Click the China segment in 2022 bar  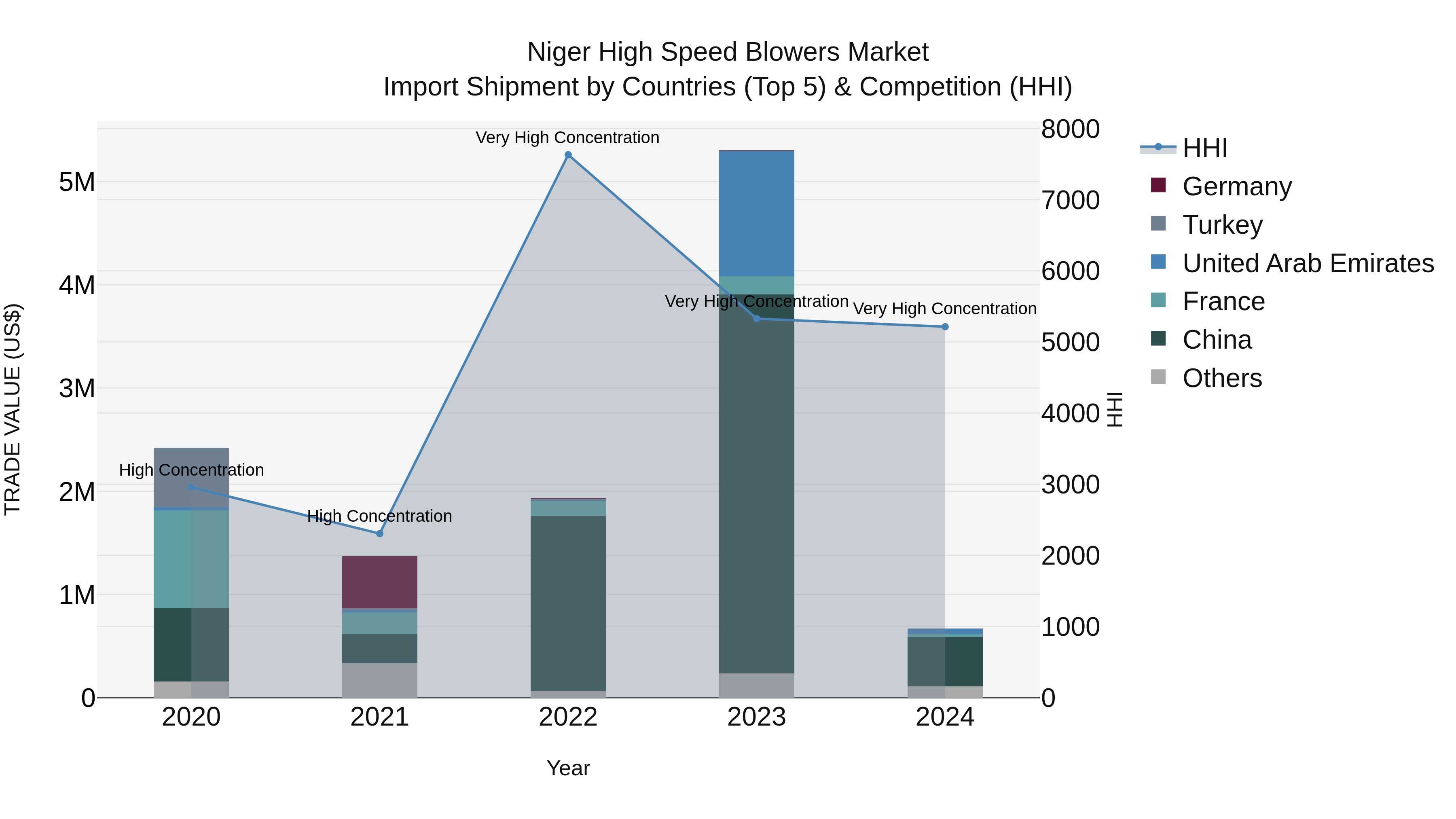(568, 603)
